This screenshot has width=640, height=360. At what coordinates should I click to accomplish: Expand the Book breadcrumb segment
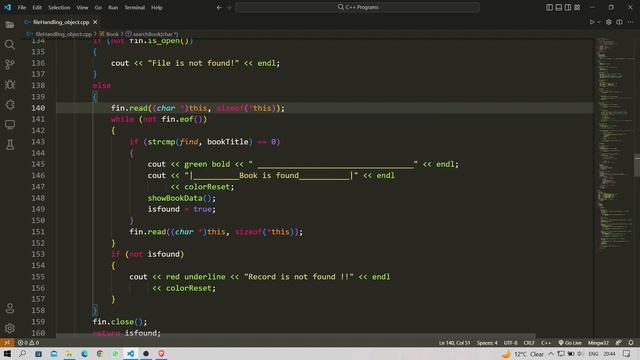[109, 34]
